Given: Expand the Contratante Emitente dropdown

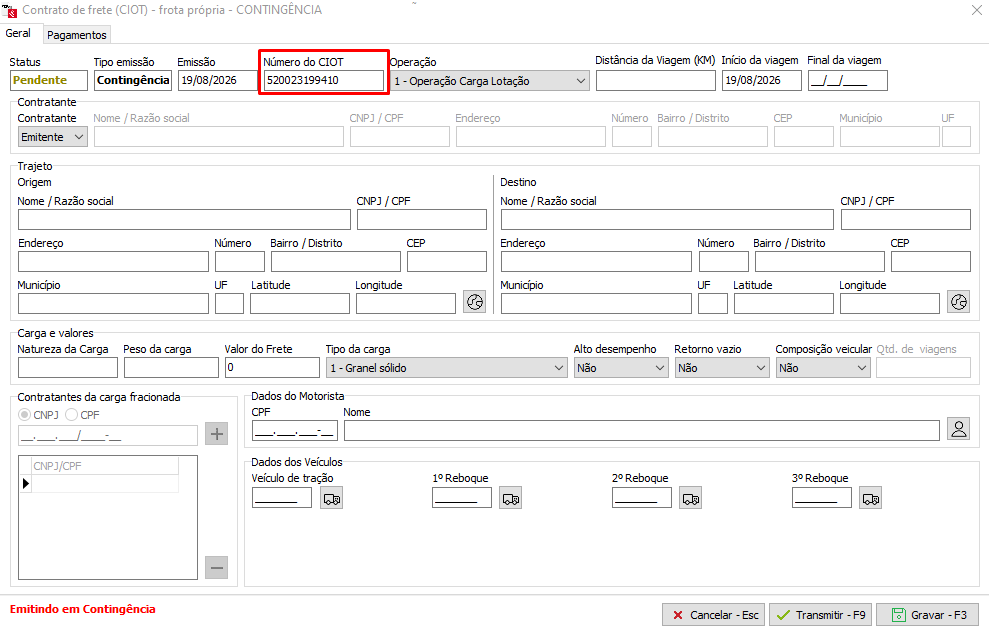Looking at the screenshot, I should [x=52, y=137].
